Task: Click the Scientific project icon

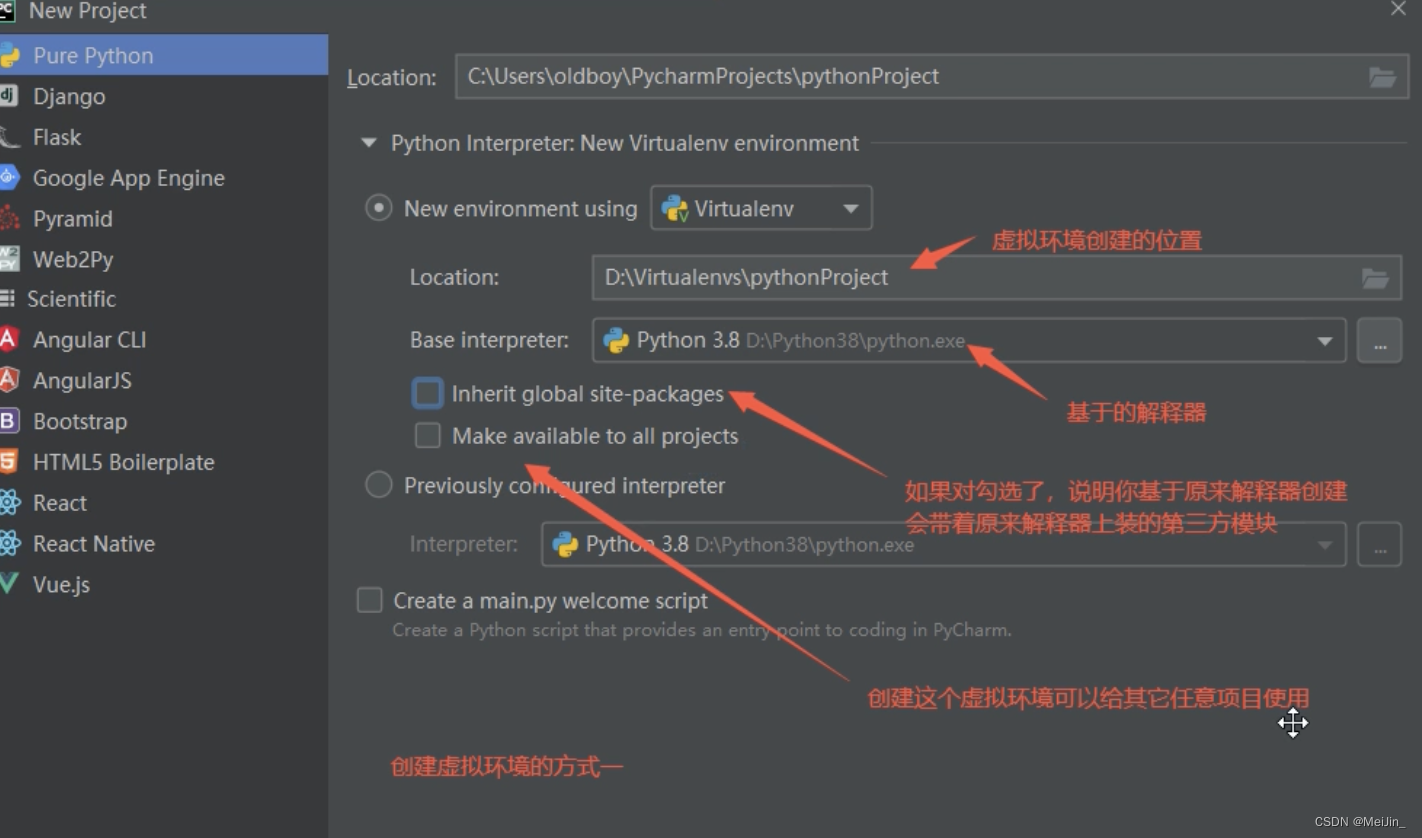Action: pos(7,299)
